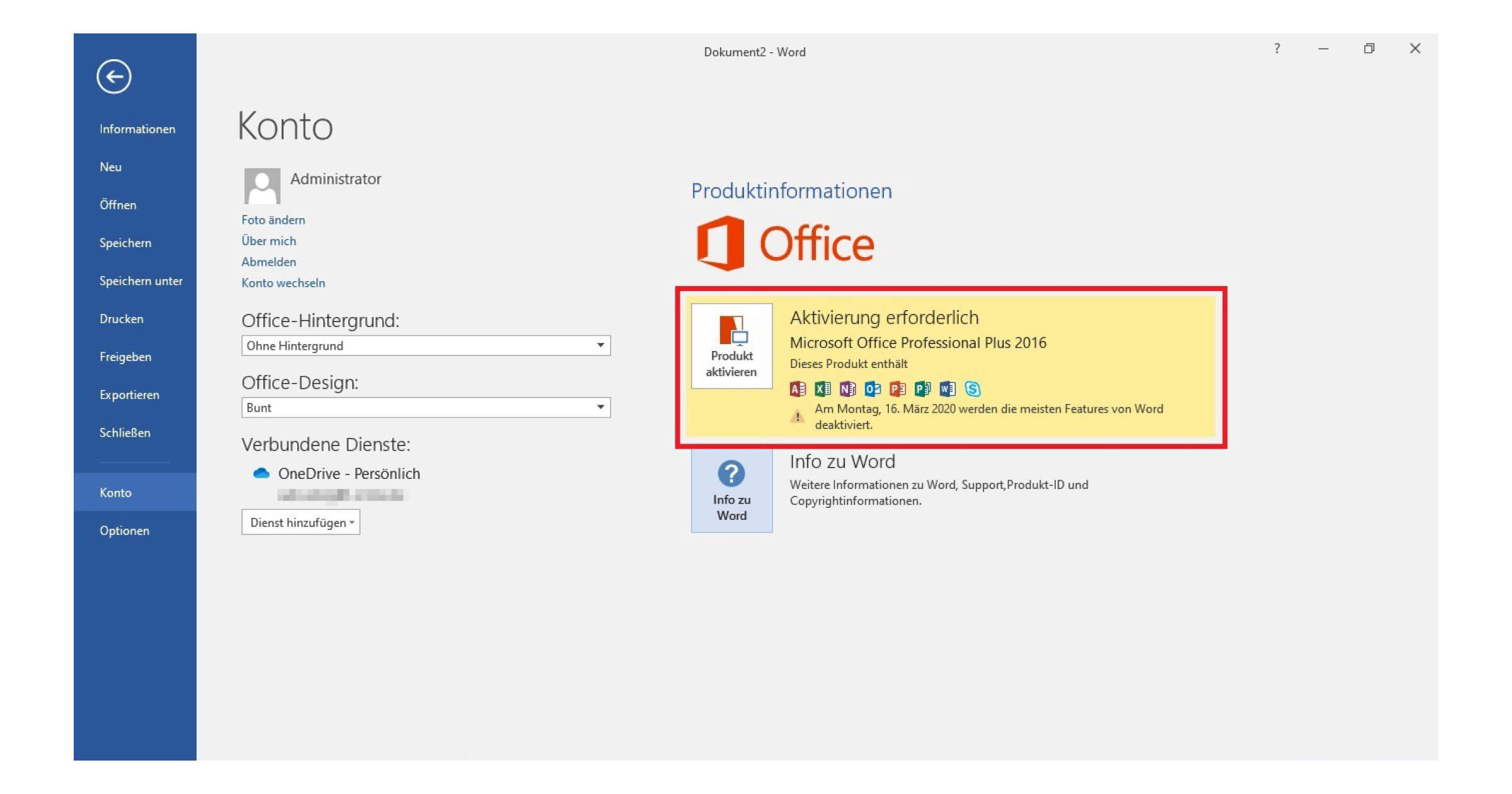This screenshot has width=1512, height=794.
Task: Click the Access app icon
Action: tap(798, 389)
